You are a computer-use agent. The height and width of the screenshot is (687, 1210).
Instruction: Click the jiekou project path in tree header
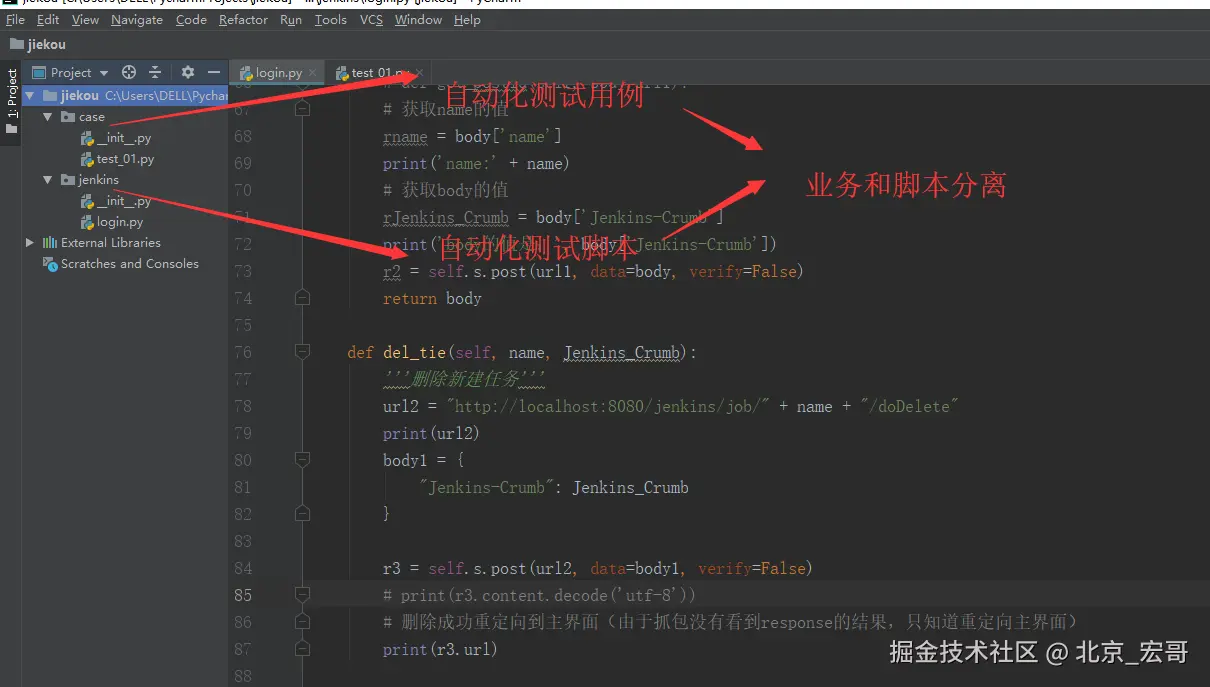(166, 96)
